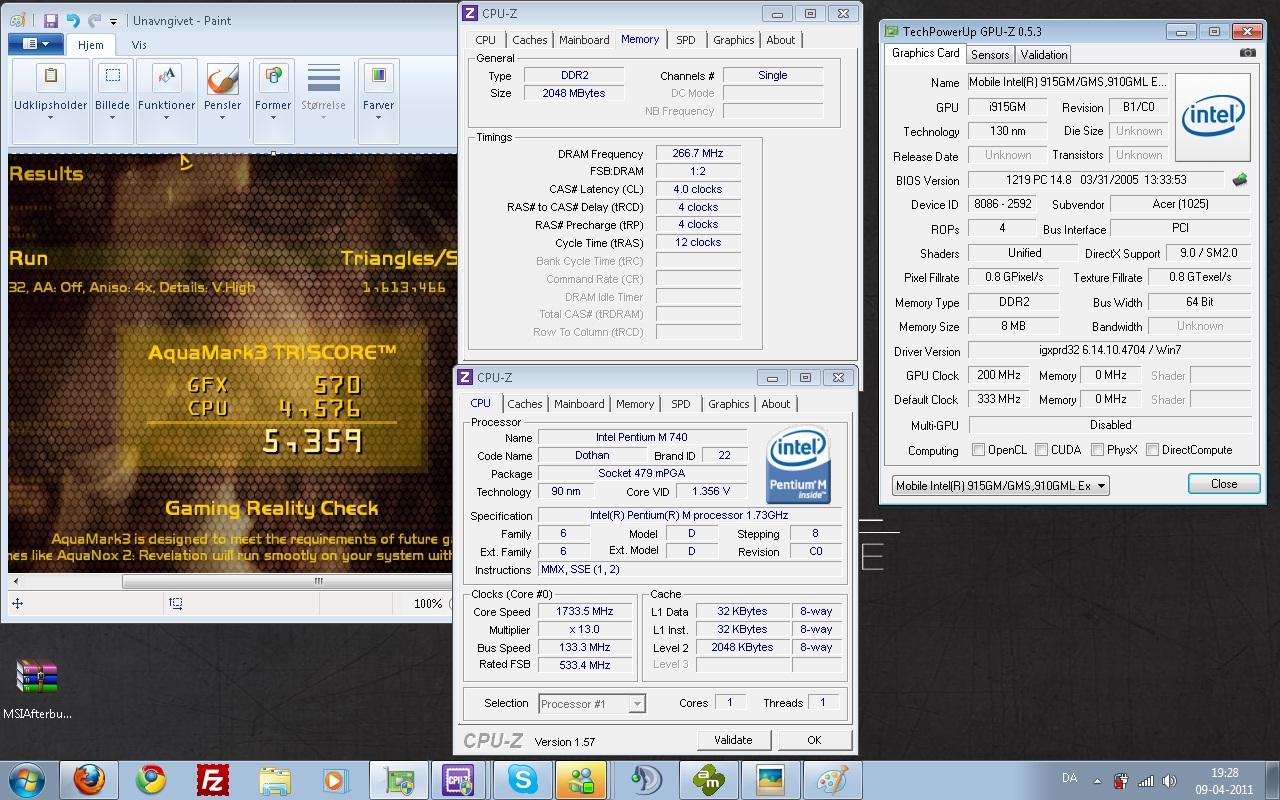Save the Paint image with the floppy icon
Image resolution: width=1280 pixels, height=800 pixels.
[50, 20]
